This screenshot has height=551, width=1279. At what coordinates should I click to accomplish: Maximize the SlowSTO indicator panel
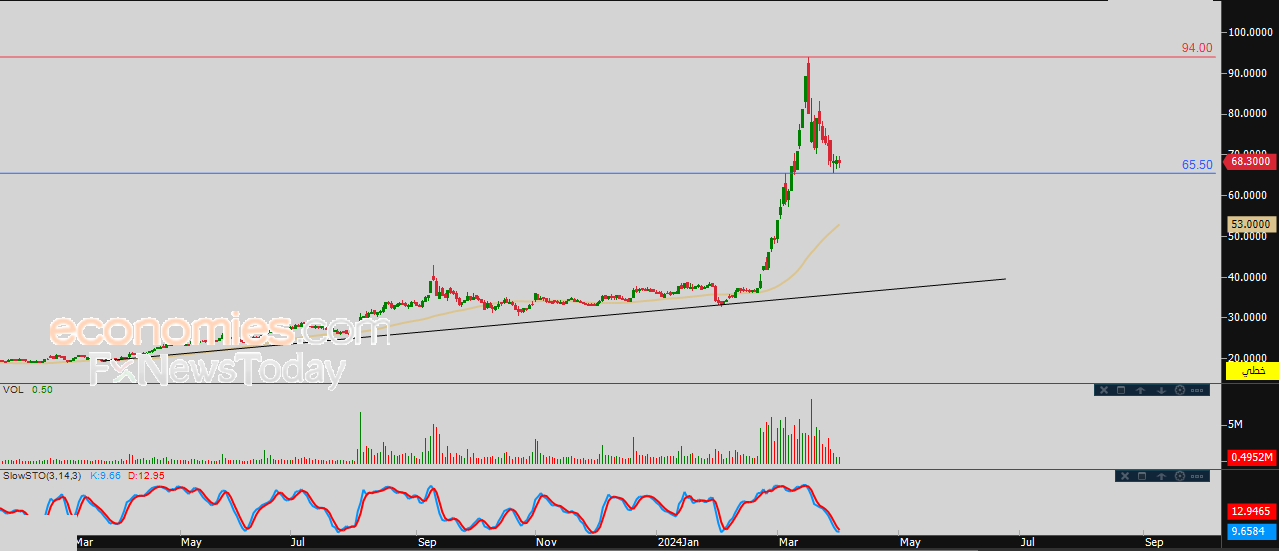[1141, 476]
